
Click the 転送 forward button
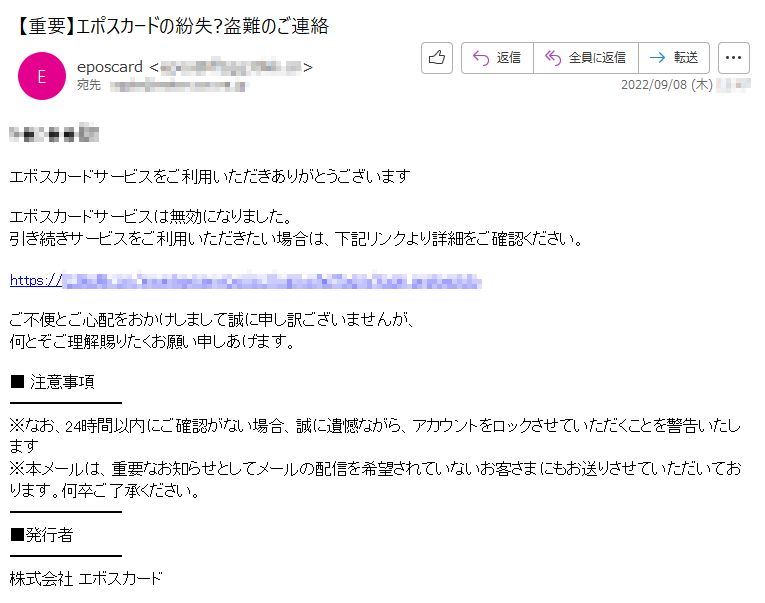pos(674,58)
